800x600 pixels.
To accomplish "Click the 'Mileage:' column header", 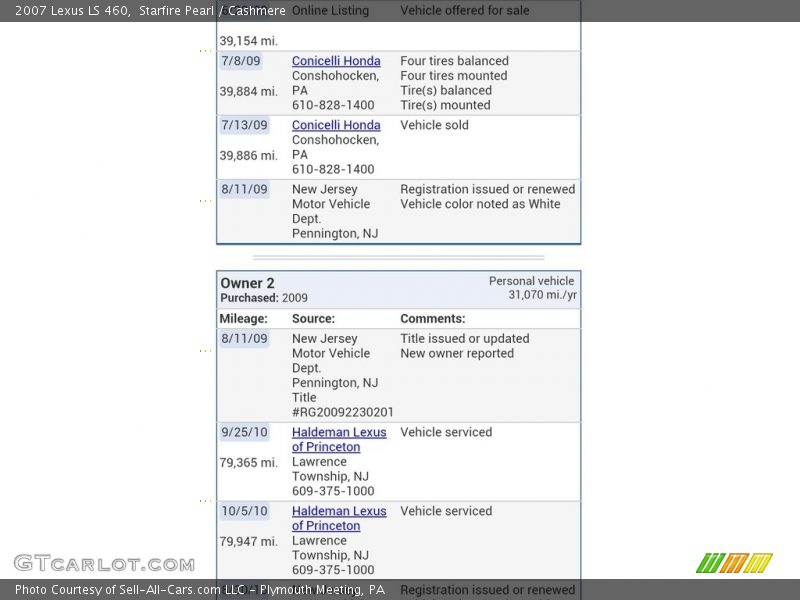I will pos(243,319).
